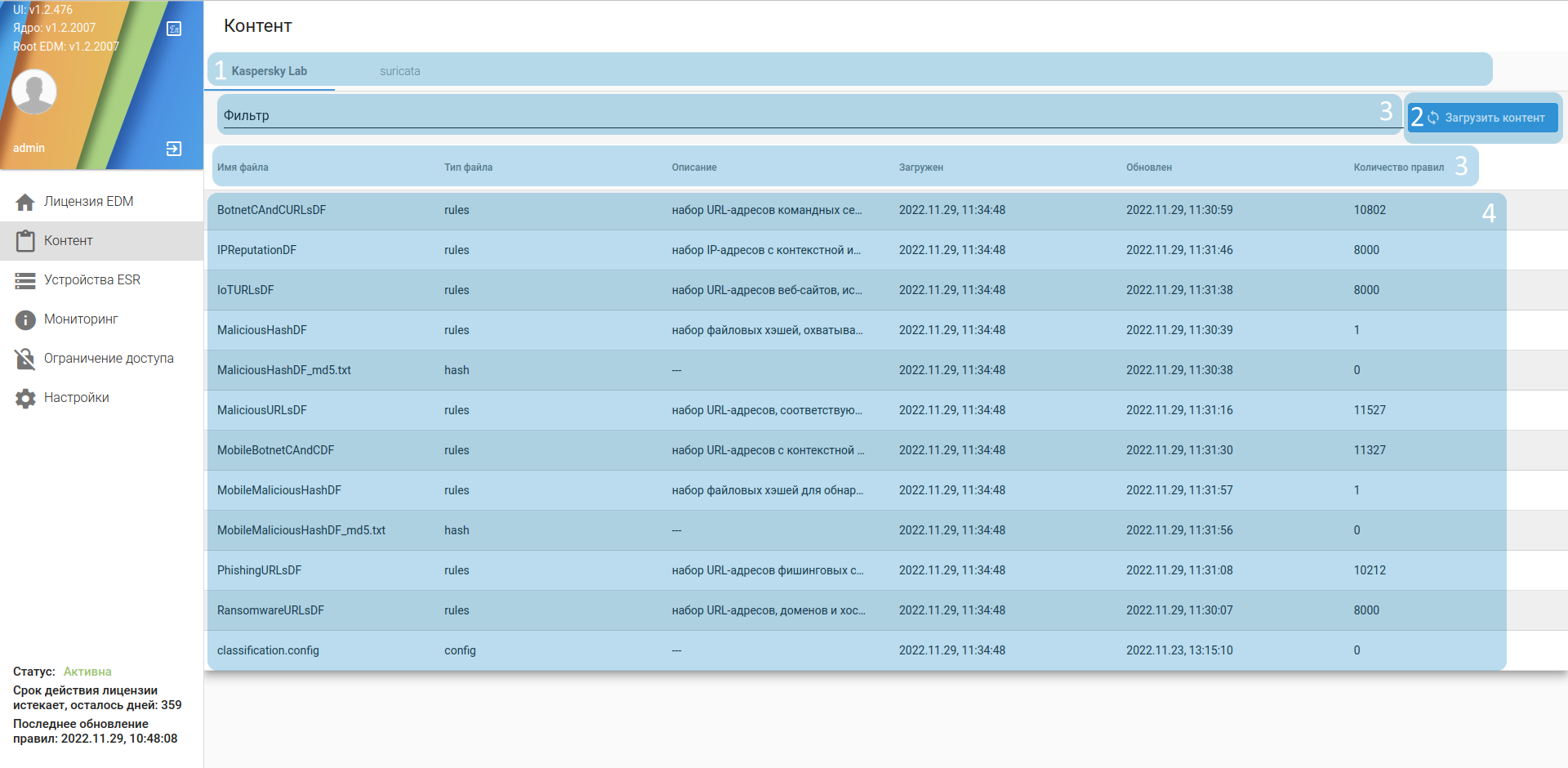Select the MobileMaliciousHashDF rules file name
Viewport: 1568px width, 768px height.
tap(279, 490)
